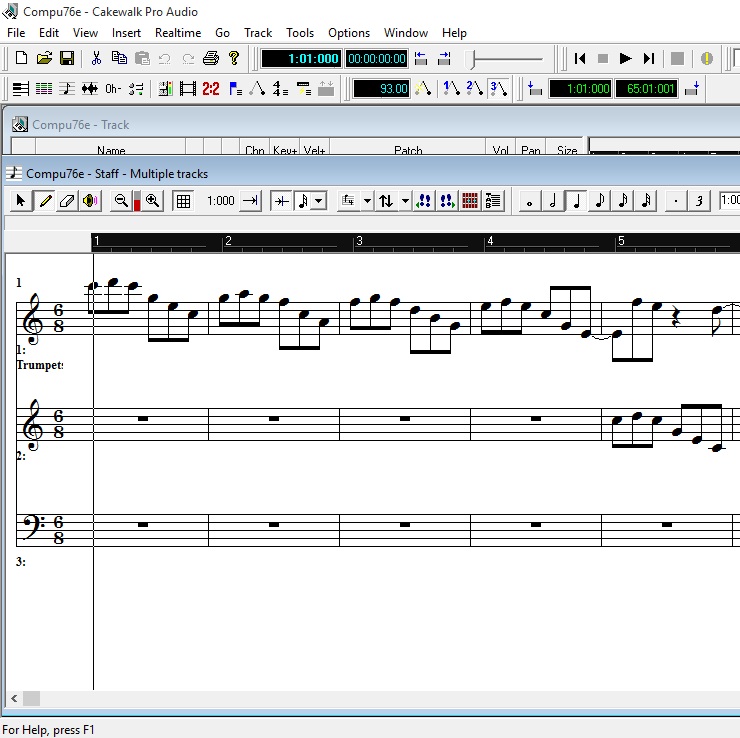Image resolution: width=740 pixels, height=738 pixels.
Task: Open the display resolution note dropdown
Action: [x=318, y=201]
